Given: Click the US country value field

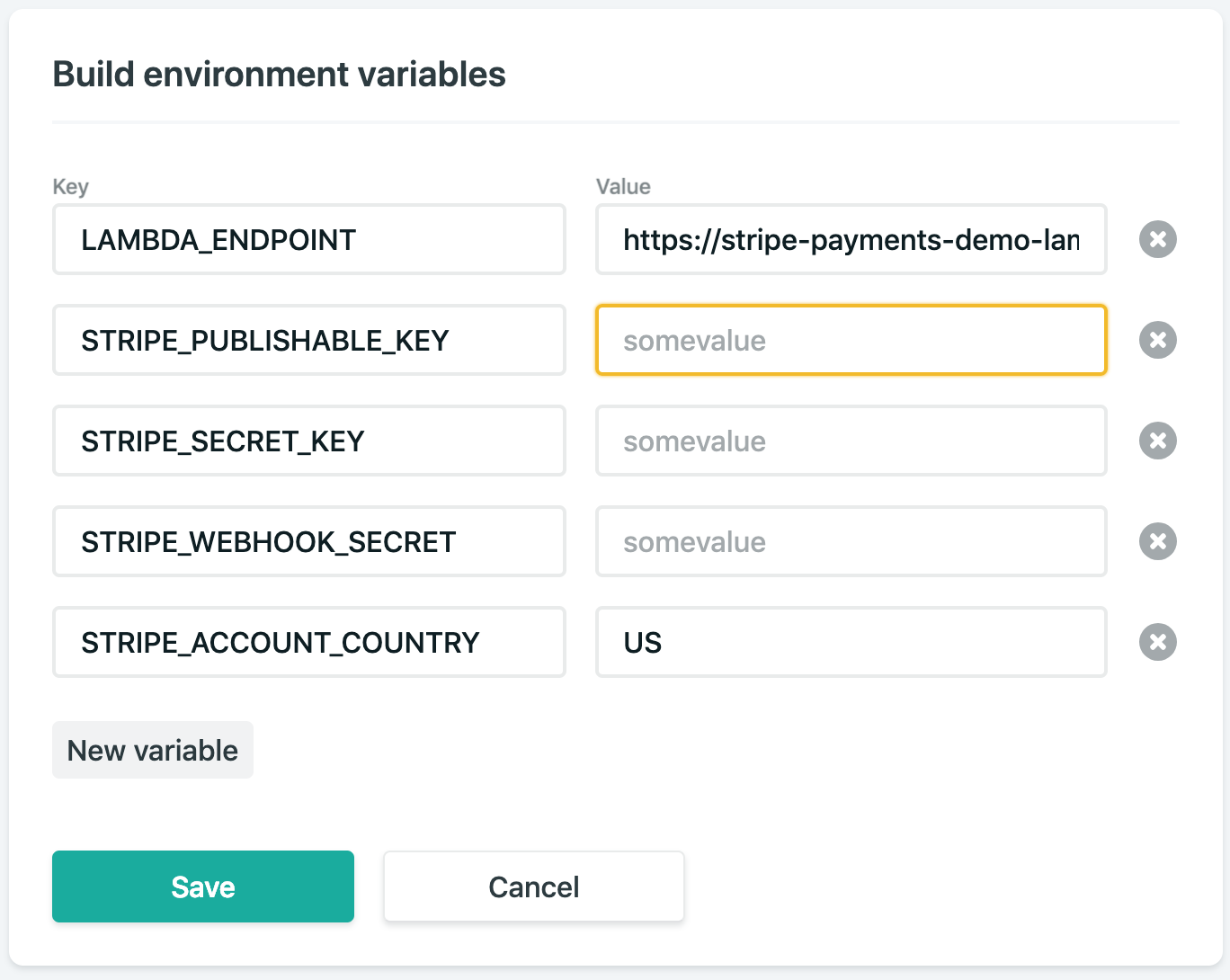Looking at the screenshot, I should point(851,642).
